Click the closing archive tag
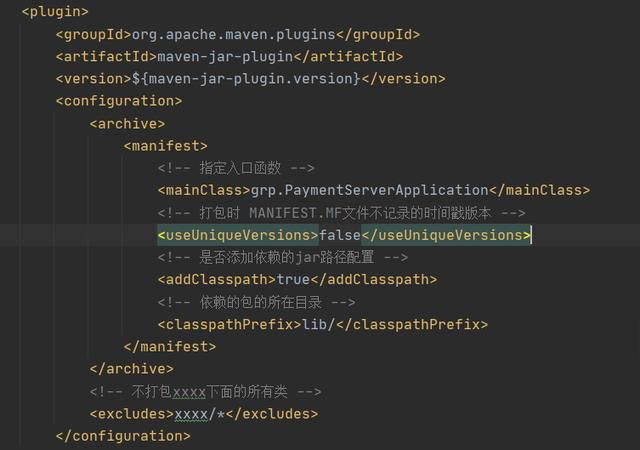 131,369
